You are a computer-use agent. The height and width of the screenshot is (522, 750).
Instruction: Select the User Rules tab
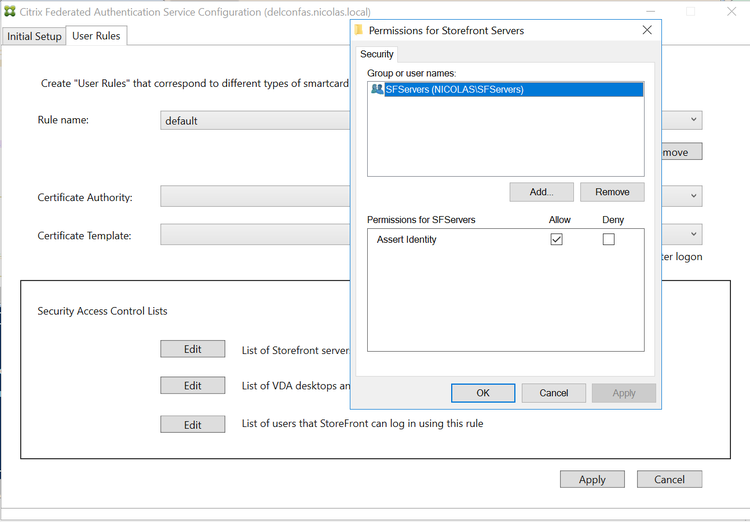point(96,36)
